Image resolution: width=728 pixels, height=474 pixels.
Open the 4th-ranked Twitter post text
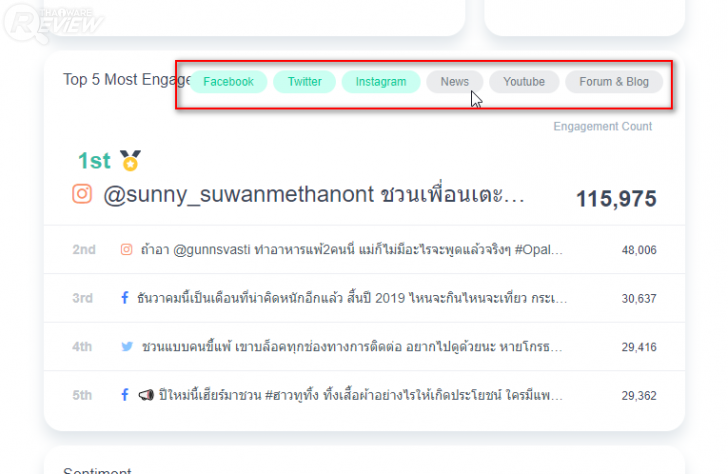tap(352, 347)
